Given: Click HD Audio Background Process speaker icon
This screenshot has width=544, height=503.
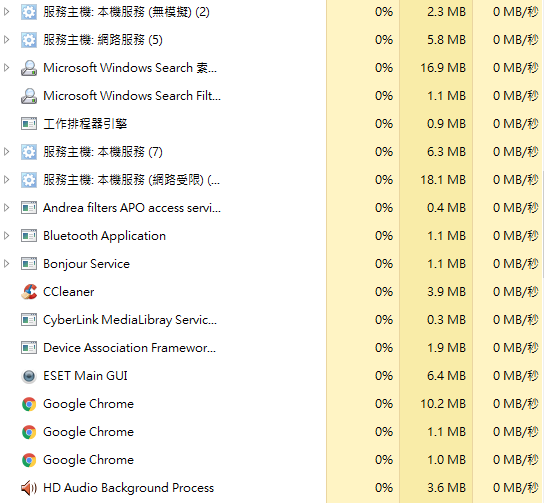Looking at the screenshot, I should click(29, 488).
